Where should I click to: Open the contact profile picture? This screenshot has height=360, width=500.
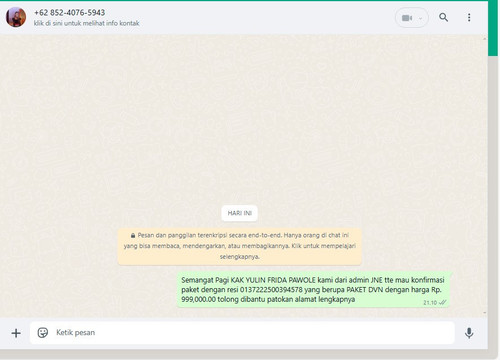click(x=16, y=17)
